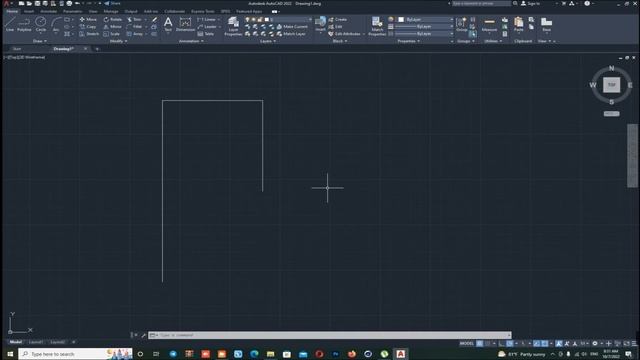The image size is (640, 360).
Task: Select the Polyline tool
Action: click(24, 24)
